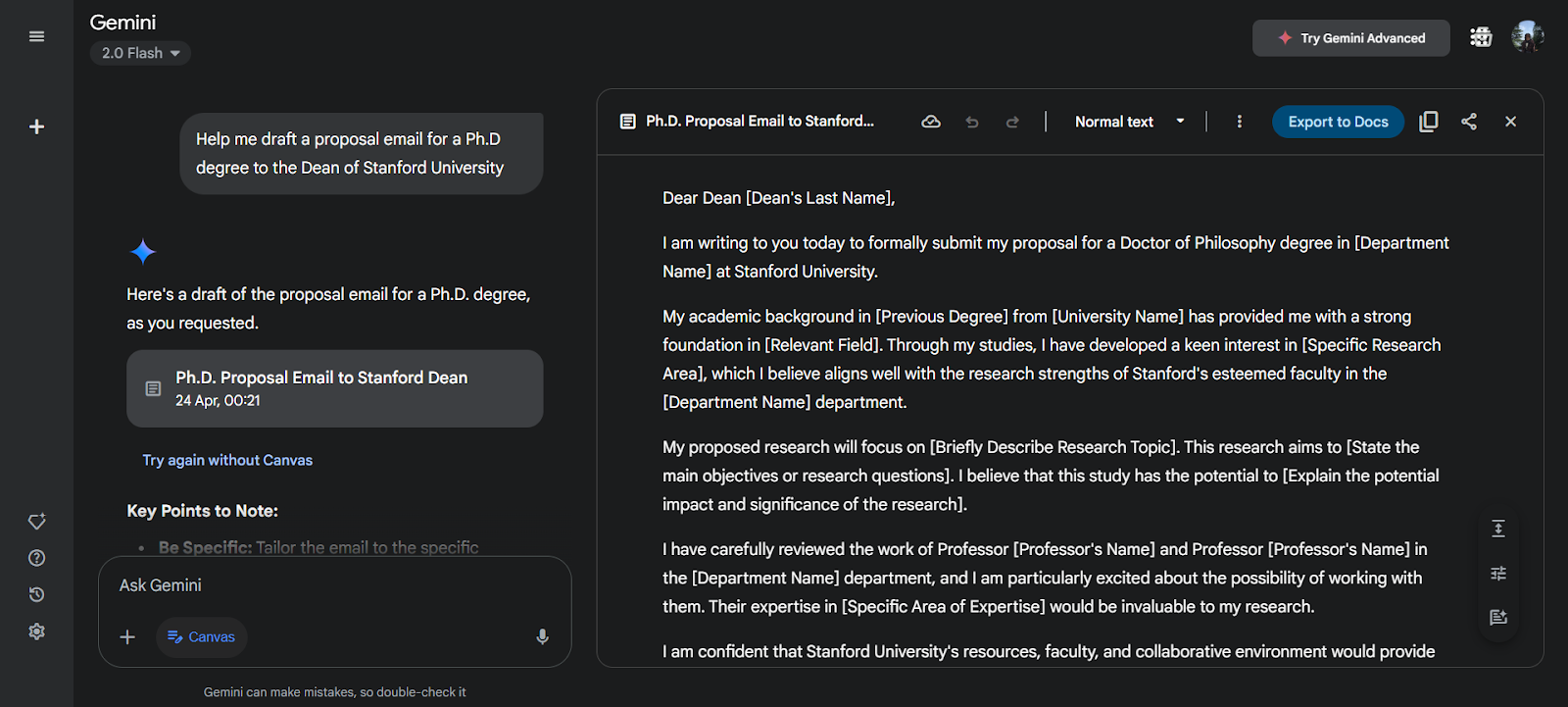
Task: Open the account profile avatar
Action: pos(1527,37)
